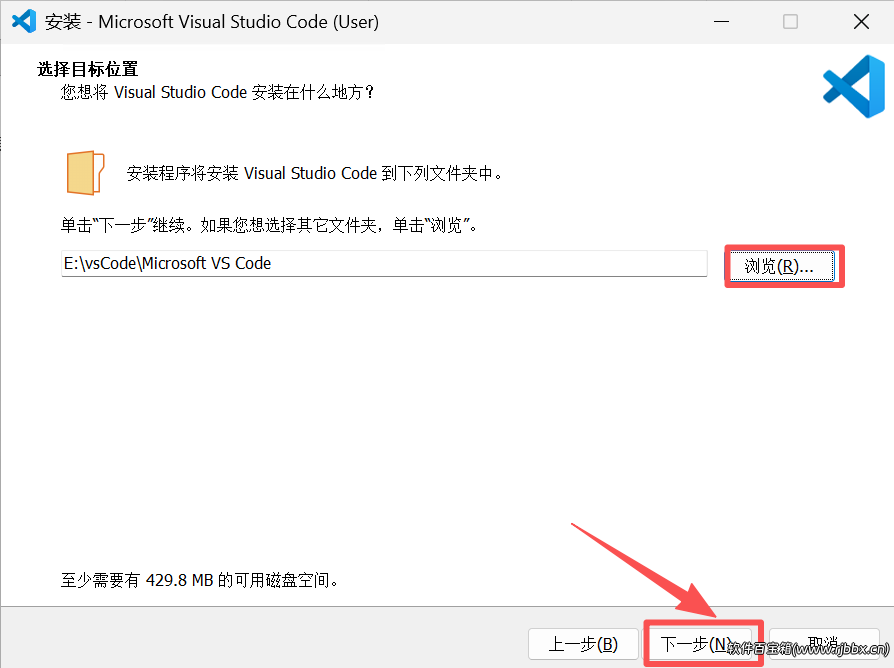894x668 pixels.
Task: Close the setup window
Action: 861,22
